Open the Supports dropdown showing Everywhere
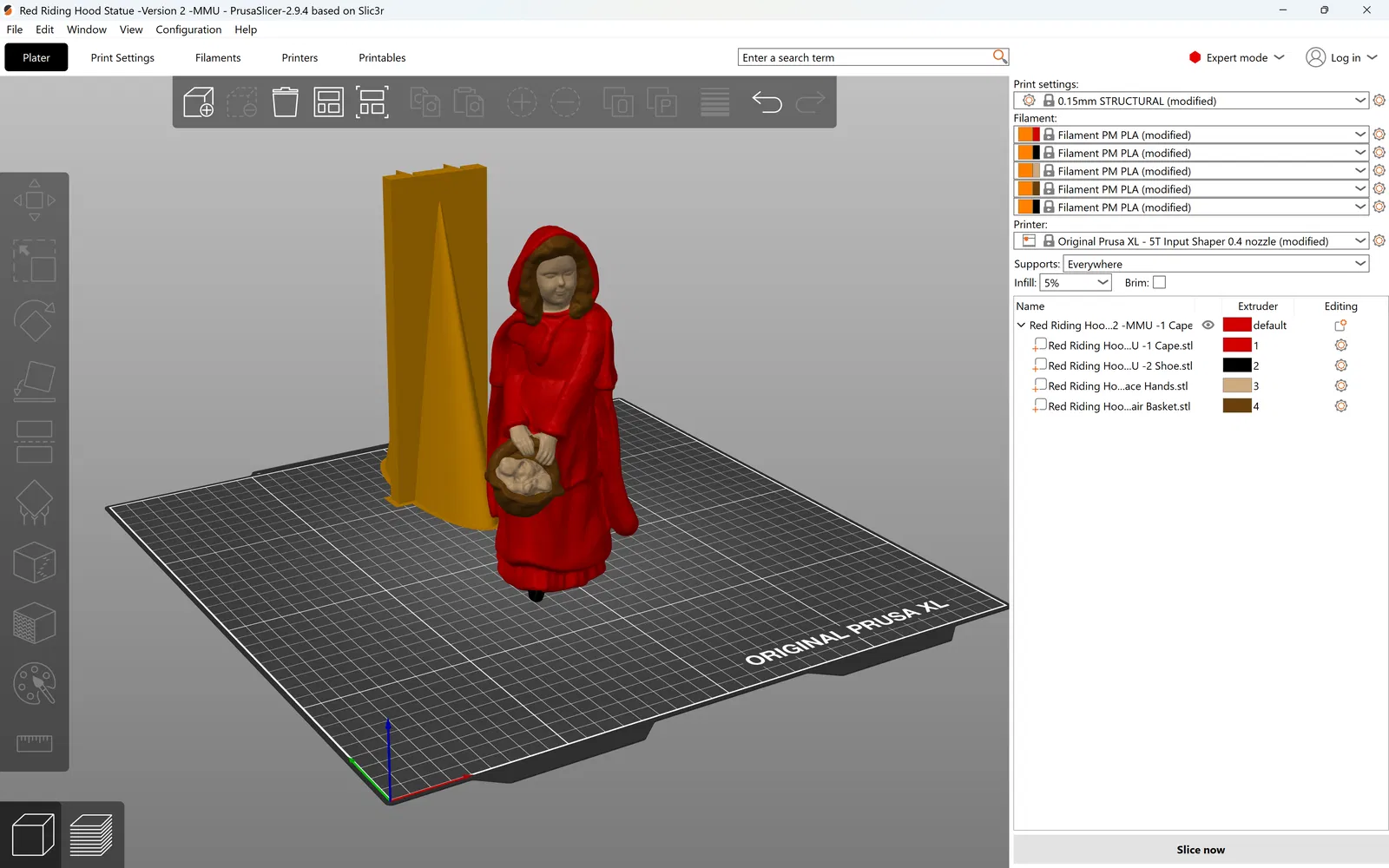 [1215, 264]
